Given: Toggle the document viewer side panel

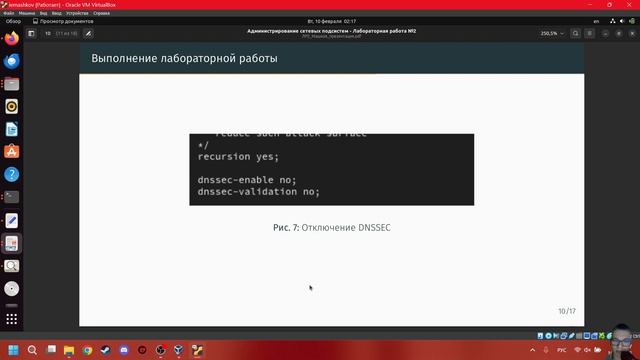Looking at the screenshot, I should tap(31, 33).
